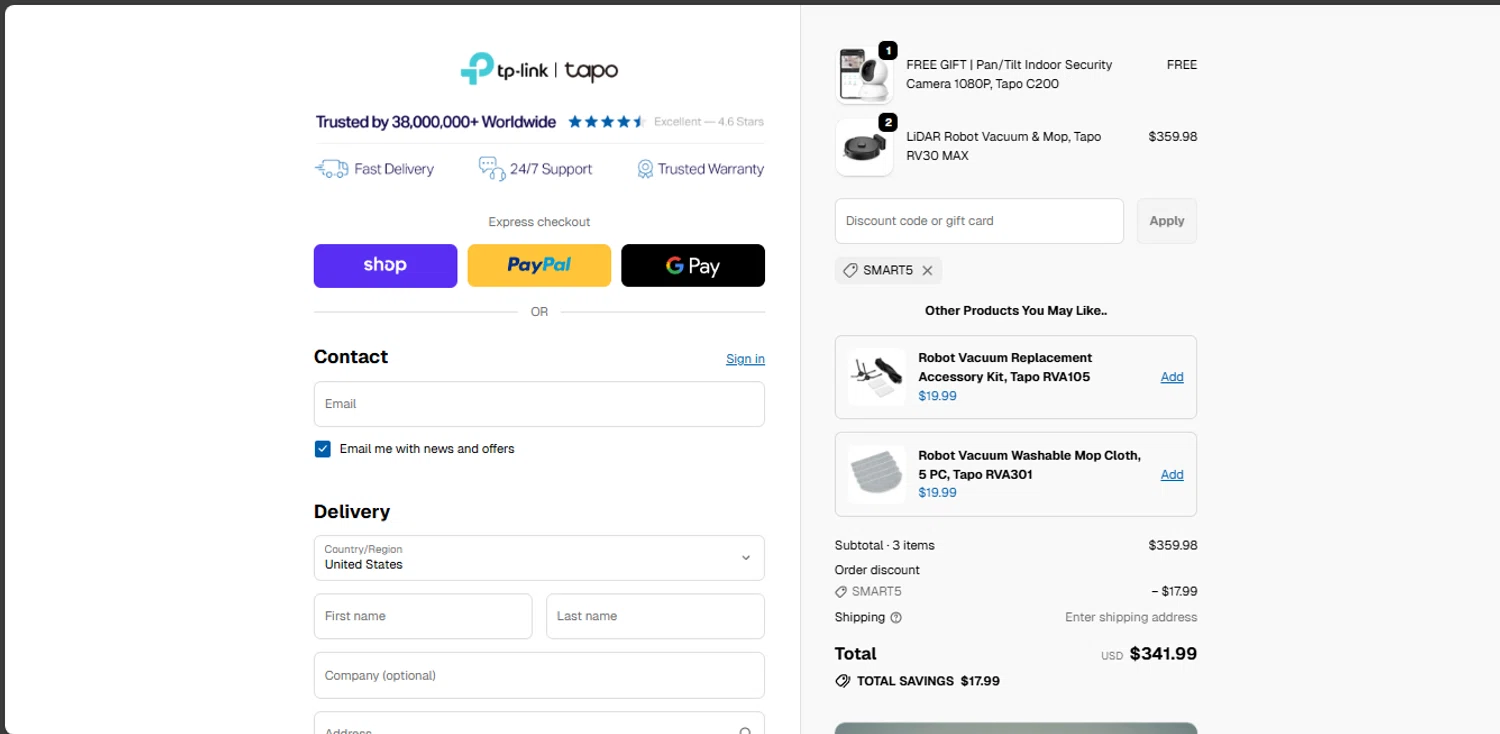This screenshot has height=734, width=1500.
Task: Click the − $17.99 discount amount
Action: (x=1174, y=592)
